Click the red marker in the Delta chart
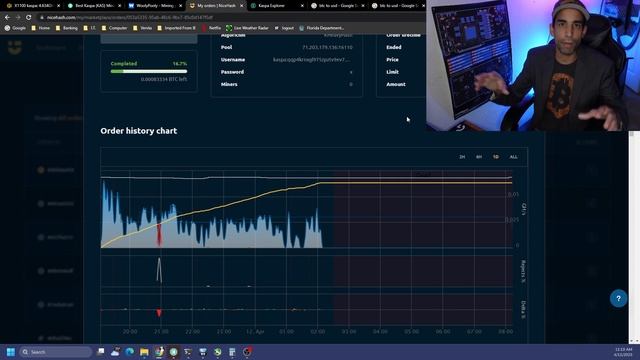Screen dimensions: 640x360 point(159,313)
